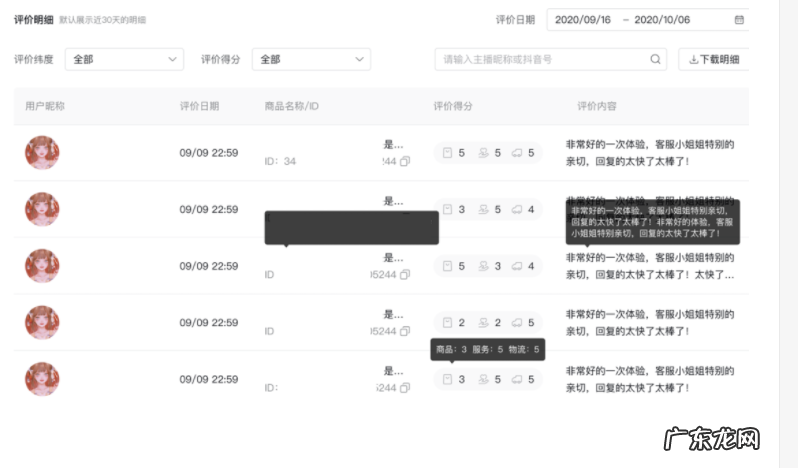Click the logistics truck icon in the 5 5 5 row
Screen dimensions: 798x468
tap(517, 153)
